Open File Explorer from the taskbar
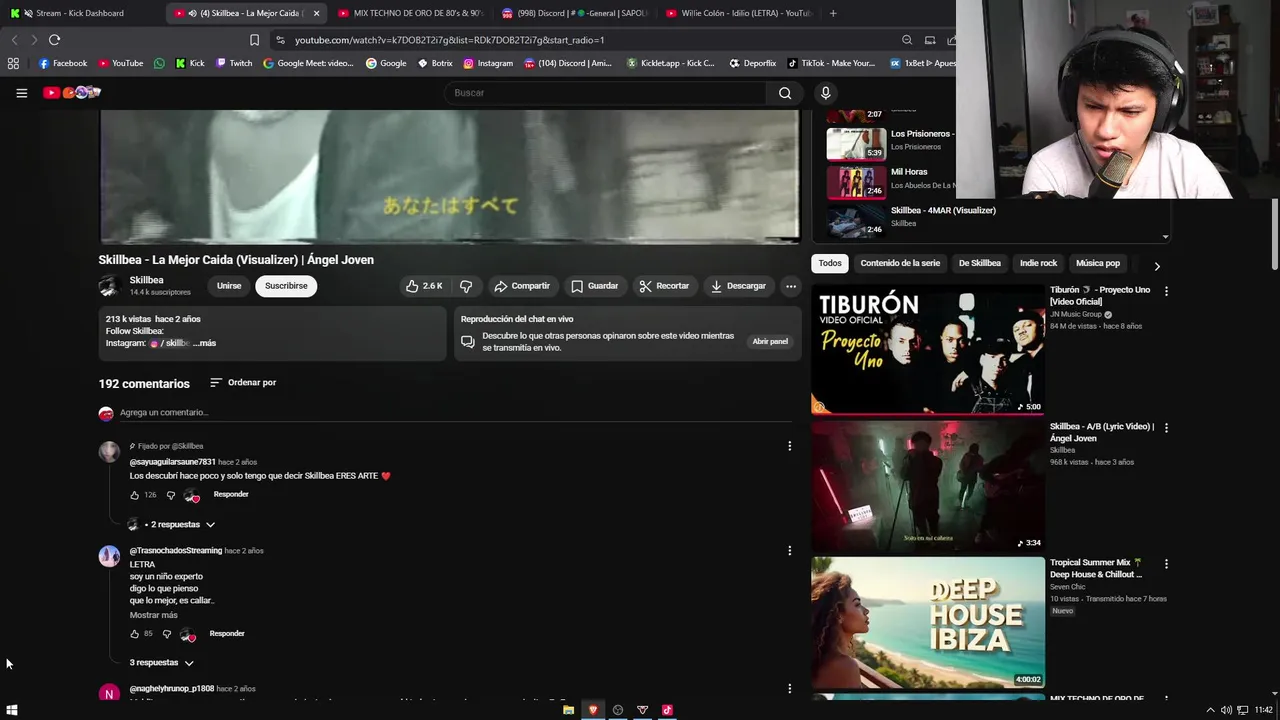The height and width of the screenshot is (720, 1280). [x=568, y=710]
